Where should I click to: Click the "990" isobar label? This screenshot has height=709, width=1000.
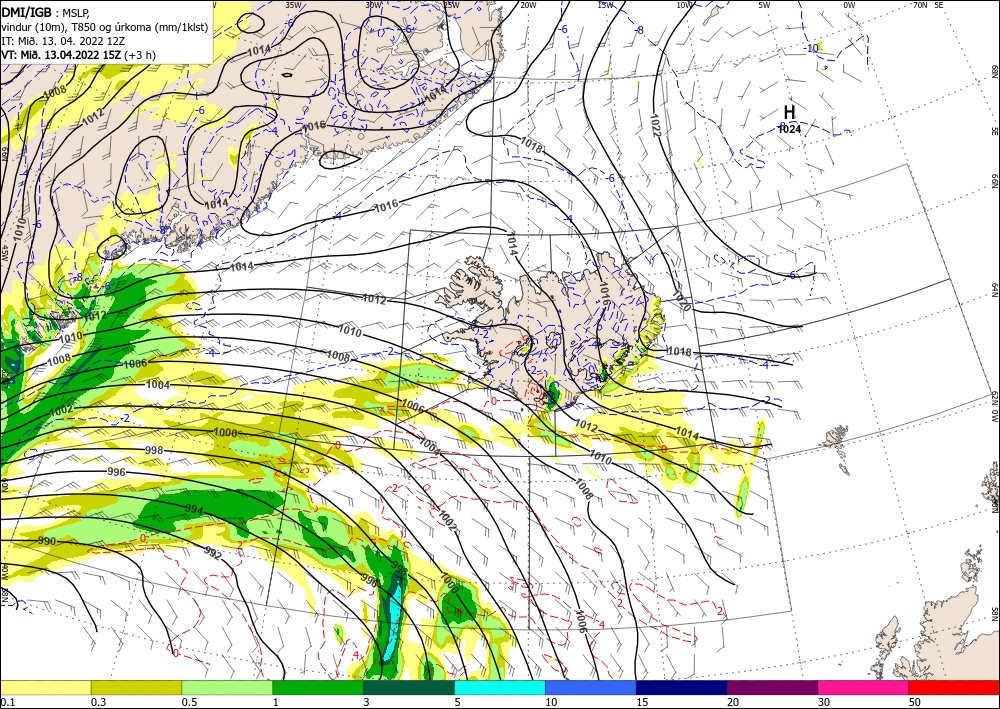[x=47, y=541]
